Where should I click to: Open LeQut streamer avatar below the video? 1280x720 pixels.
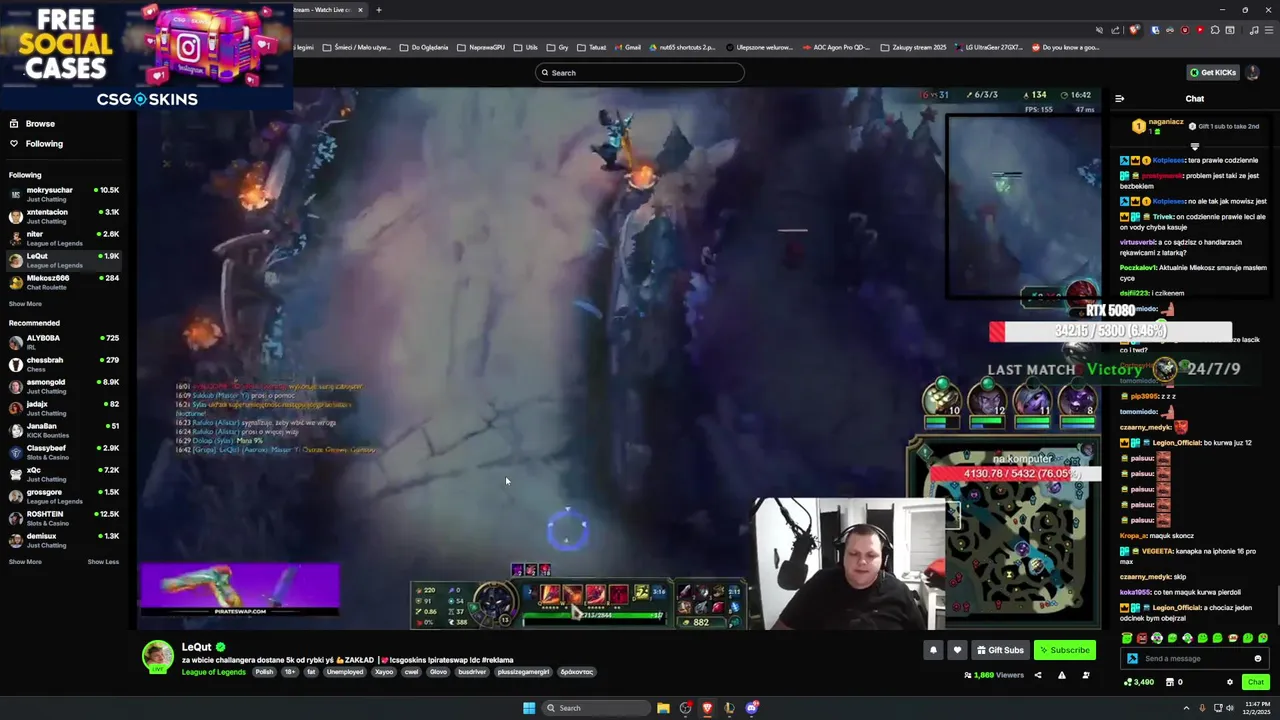(x=157, y=656)
